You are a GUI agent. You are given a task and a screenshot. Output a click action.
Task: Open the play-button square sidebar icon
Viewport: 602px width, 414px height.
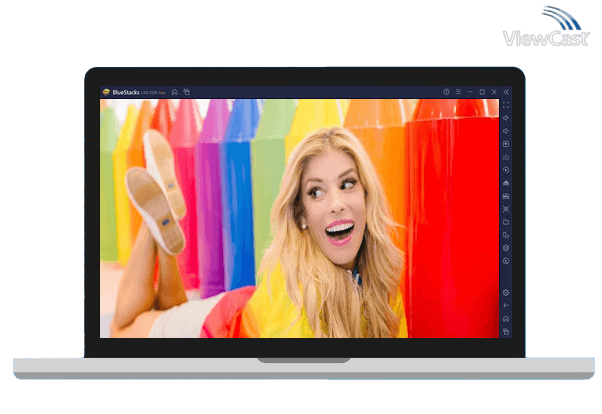click(x=506, y=144)
